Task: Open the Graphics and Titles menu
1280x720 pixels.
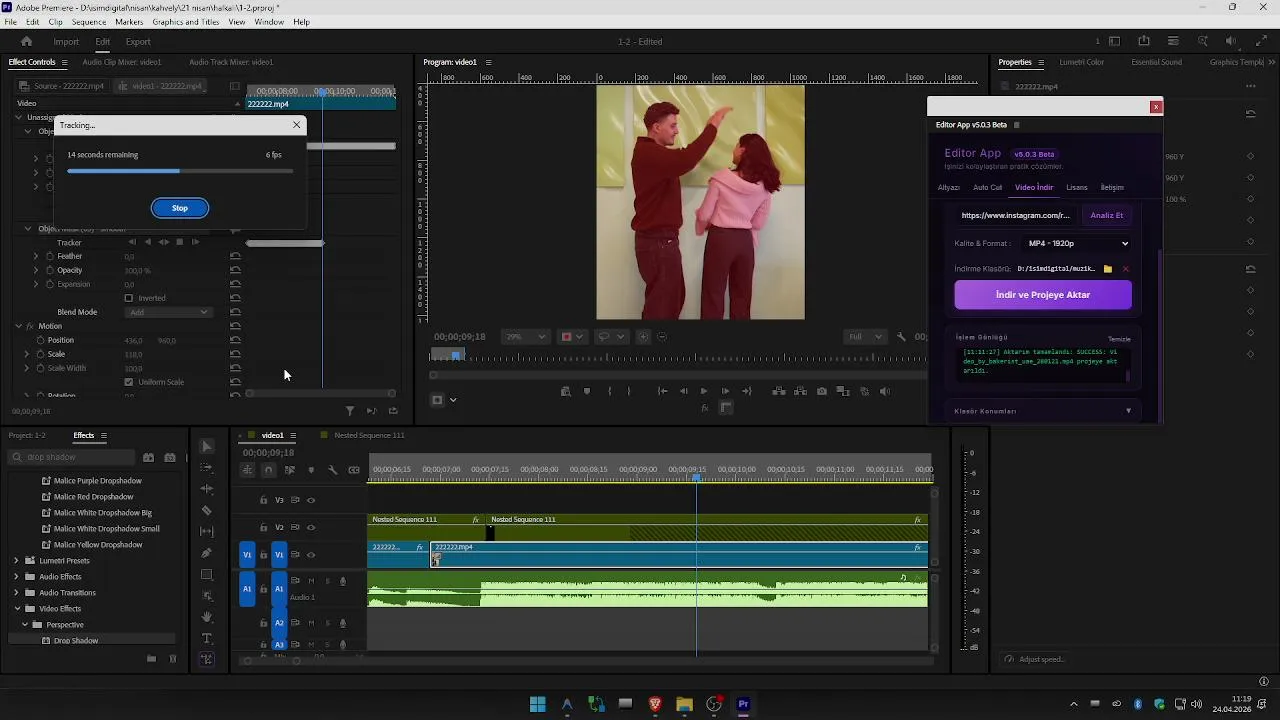Action: pos(186,22)
